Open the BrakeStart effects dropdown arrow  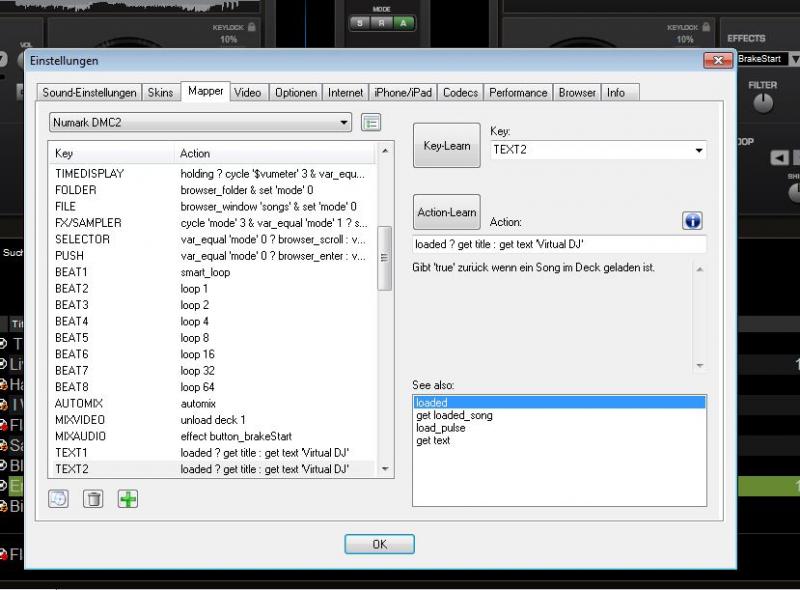click(794, 59)
